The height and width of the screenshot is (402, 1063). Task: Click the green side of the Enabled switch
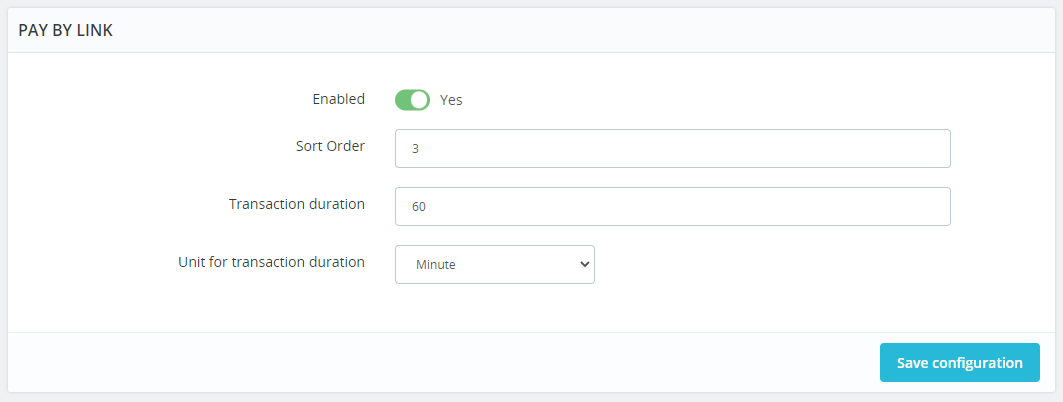tap(404, 100)
